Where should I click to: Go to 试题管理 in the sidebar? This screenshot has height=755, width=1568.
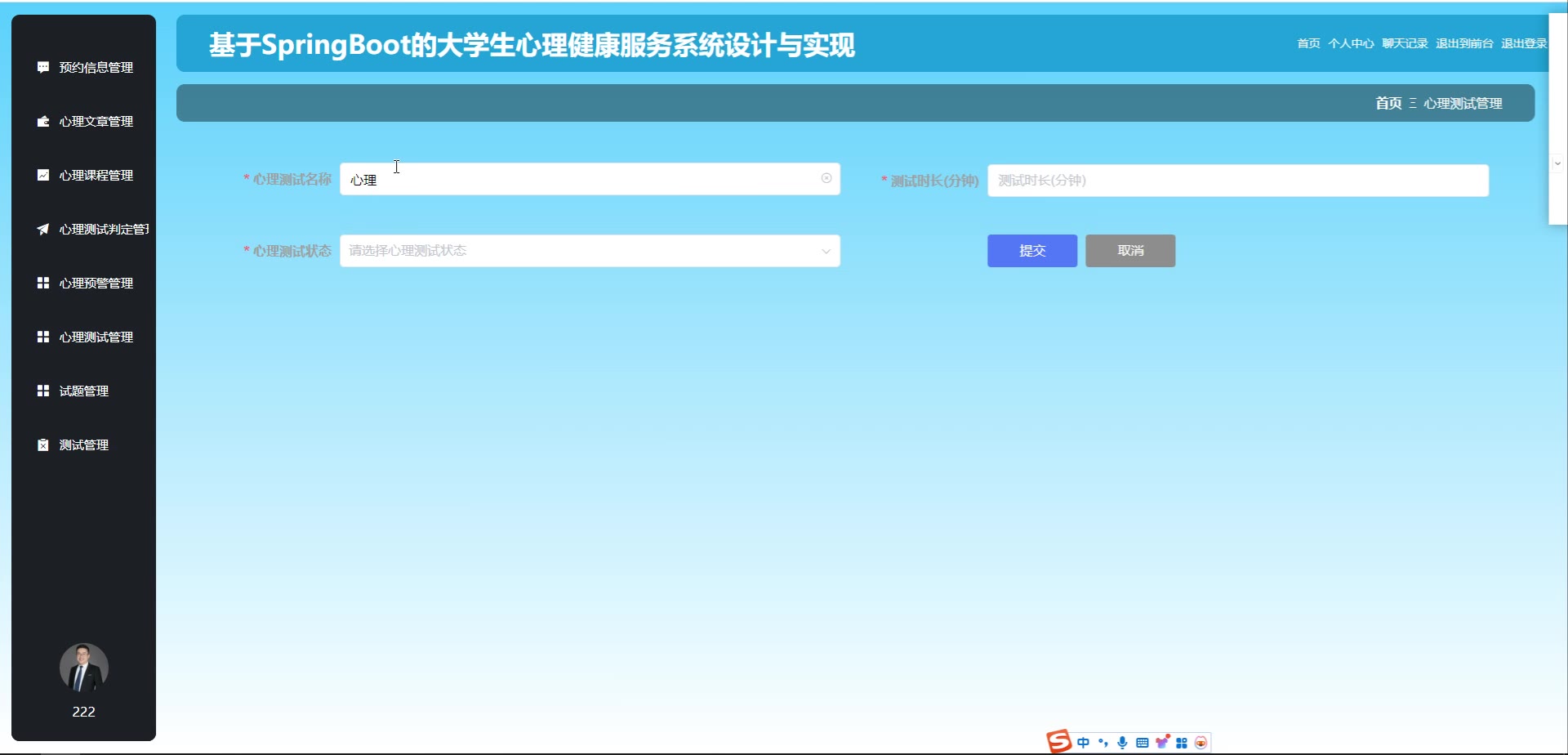(x=83, y=391)
